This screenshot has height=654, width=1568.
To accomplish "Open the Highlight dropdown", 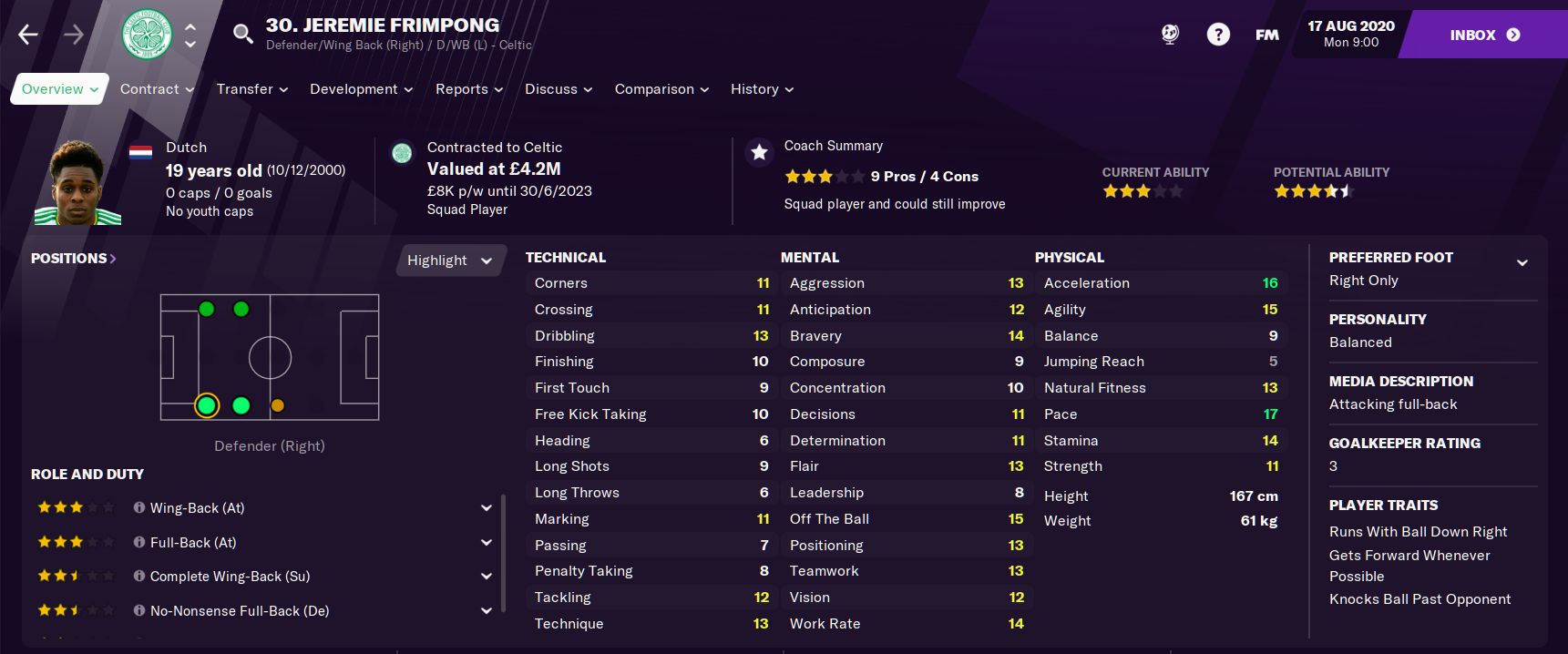I will tap(449, 261).
